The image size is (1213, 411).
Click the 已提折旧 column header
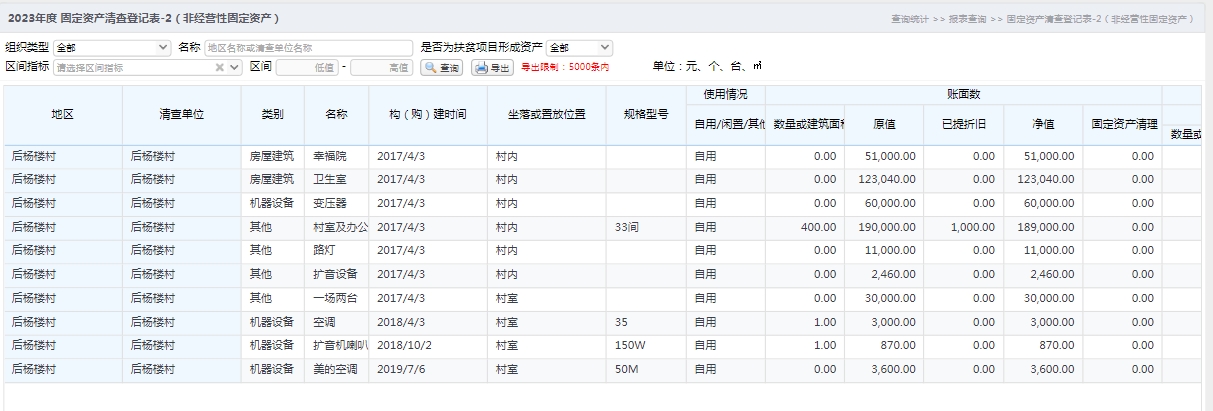[963, 125]
